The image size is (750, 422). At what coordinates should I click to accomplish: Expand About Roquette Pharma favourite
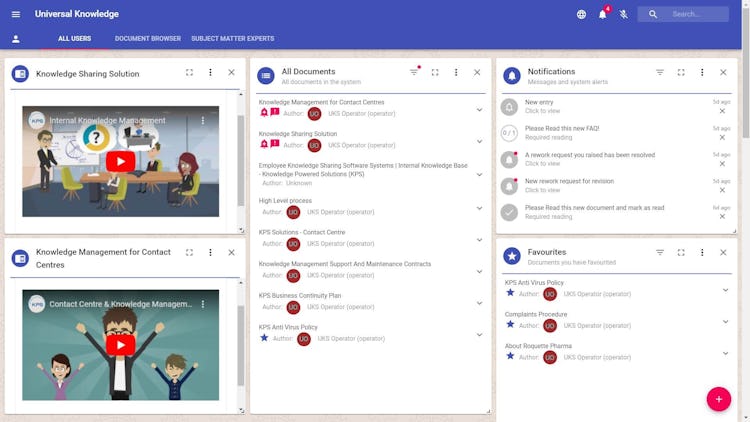726,353
